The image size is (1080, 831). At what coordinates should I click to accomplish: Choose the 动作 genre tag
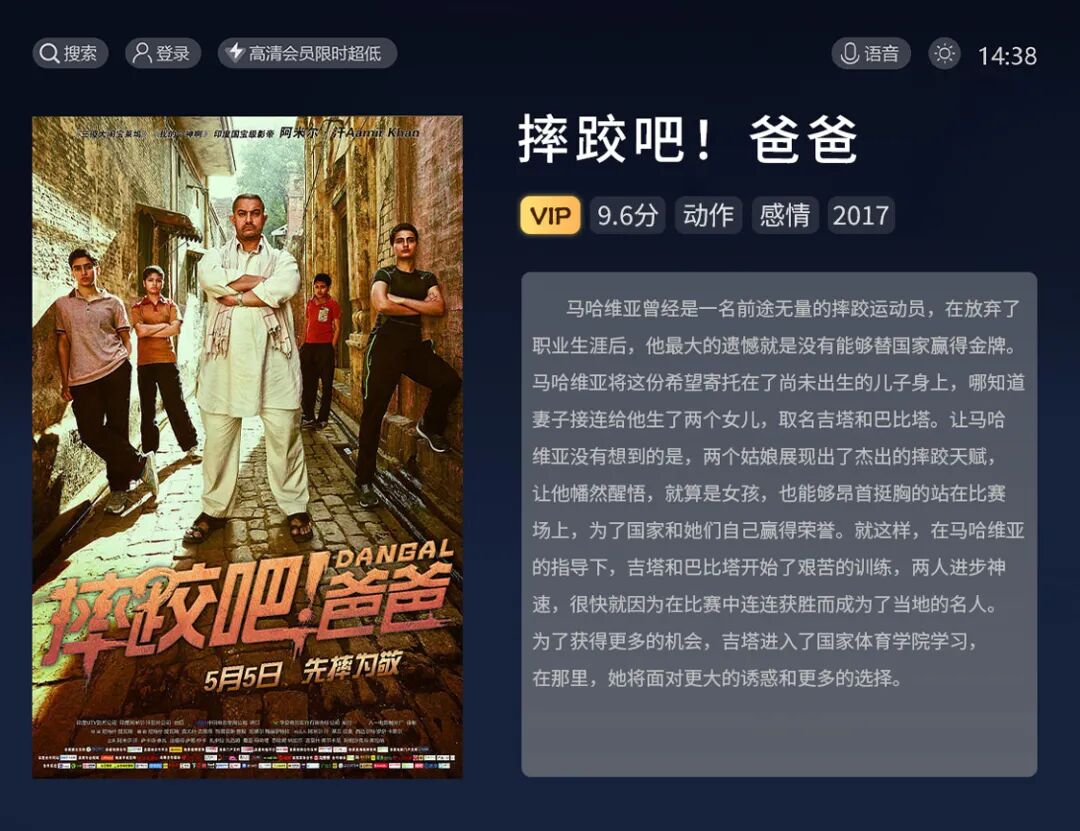[x=708, y=216]
